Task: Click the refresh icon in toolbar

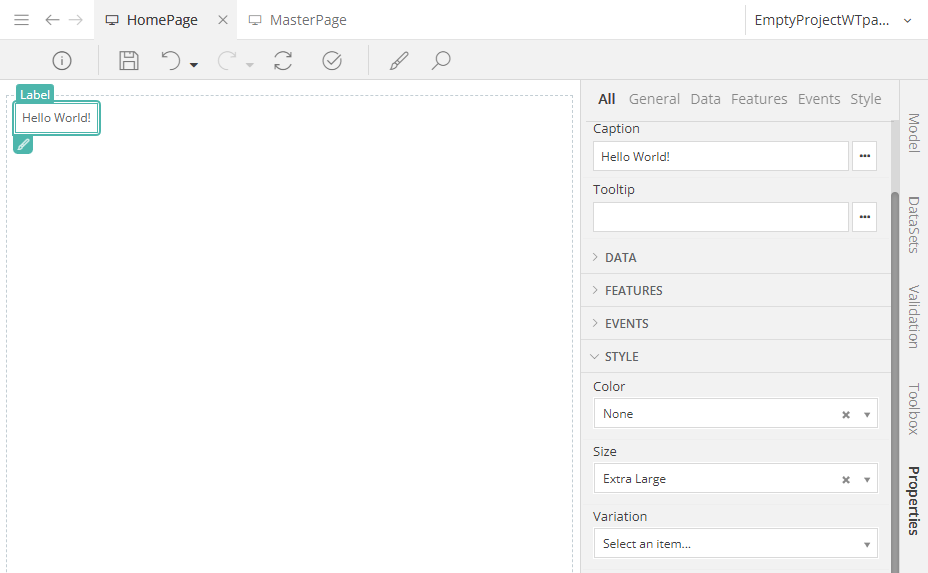Action: click(283, 61)
